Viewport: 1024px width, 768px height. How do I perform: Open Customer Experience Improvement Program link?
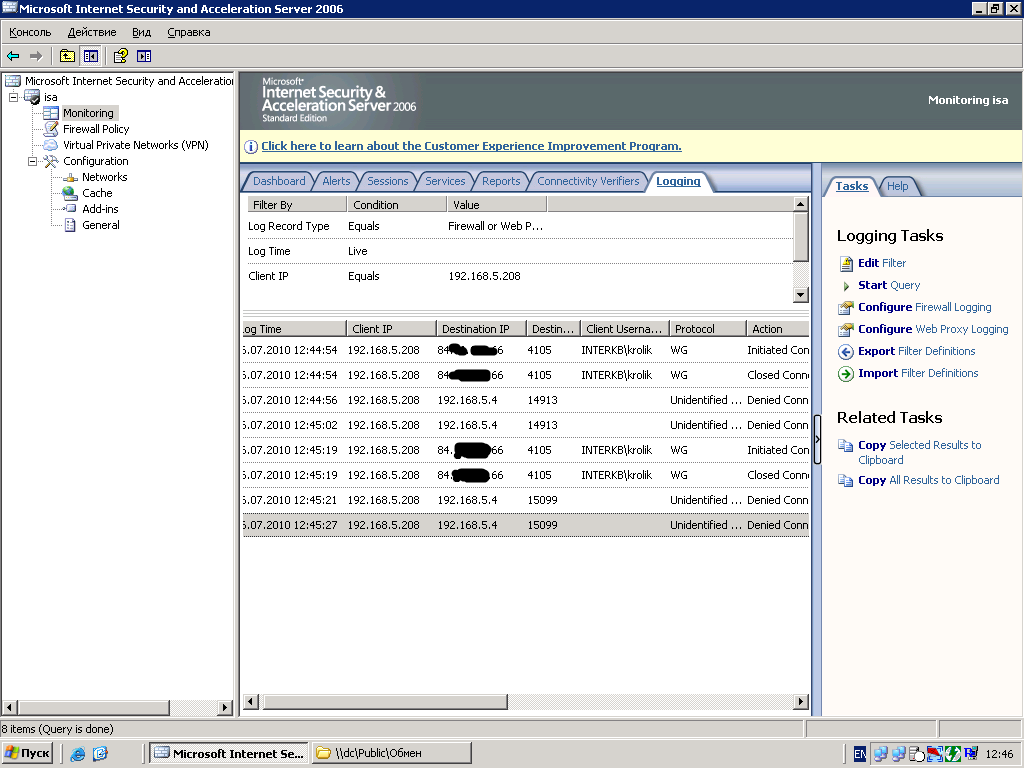(472, 146)
